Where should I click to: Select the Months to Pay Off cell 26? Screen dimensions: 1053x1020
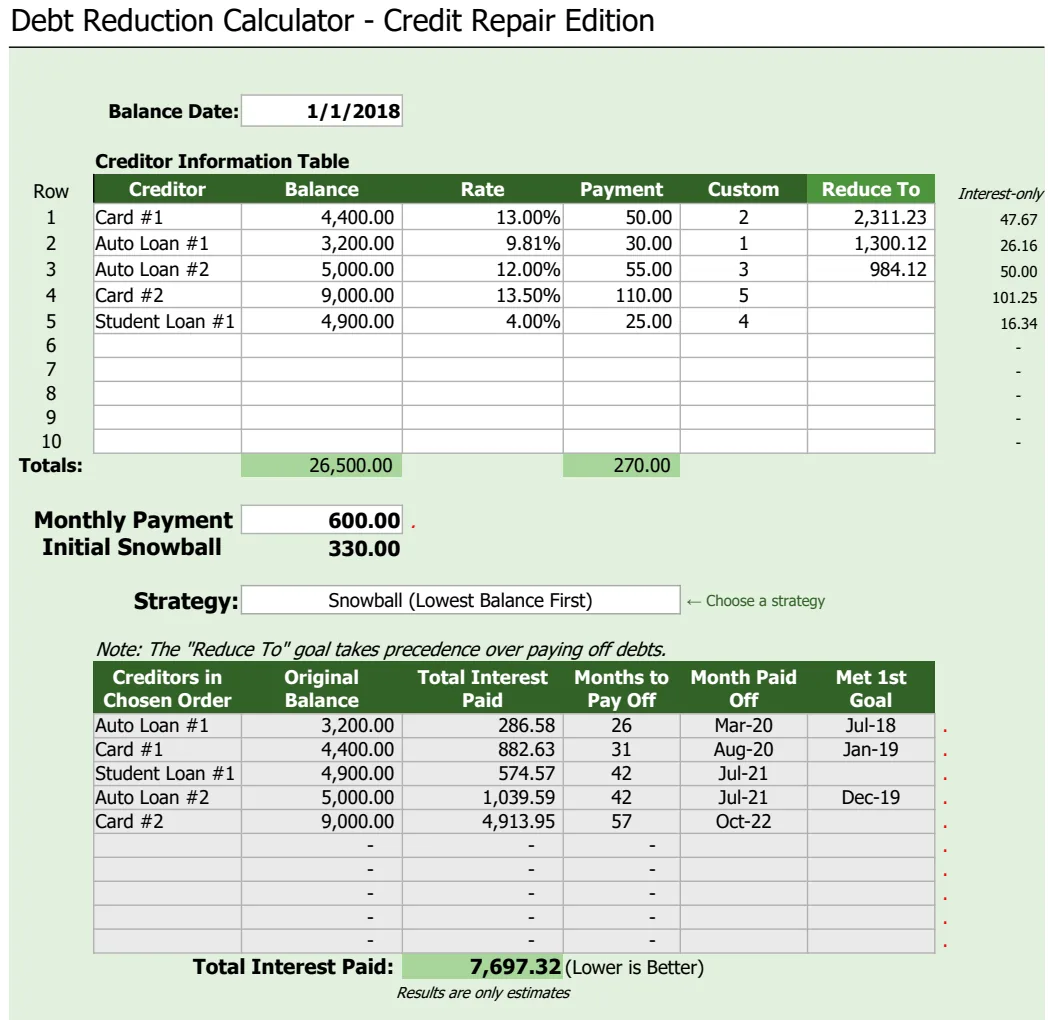click(622, 725)
